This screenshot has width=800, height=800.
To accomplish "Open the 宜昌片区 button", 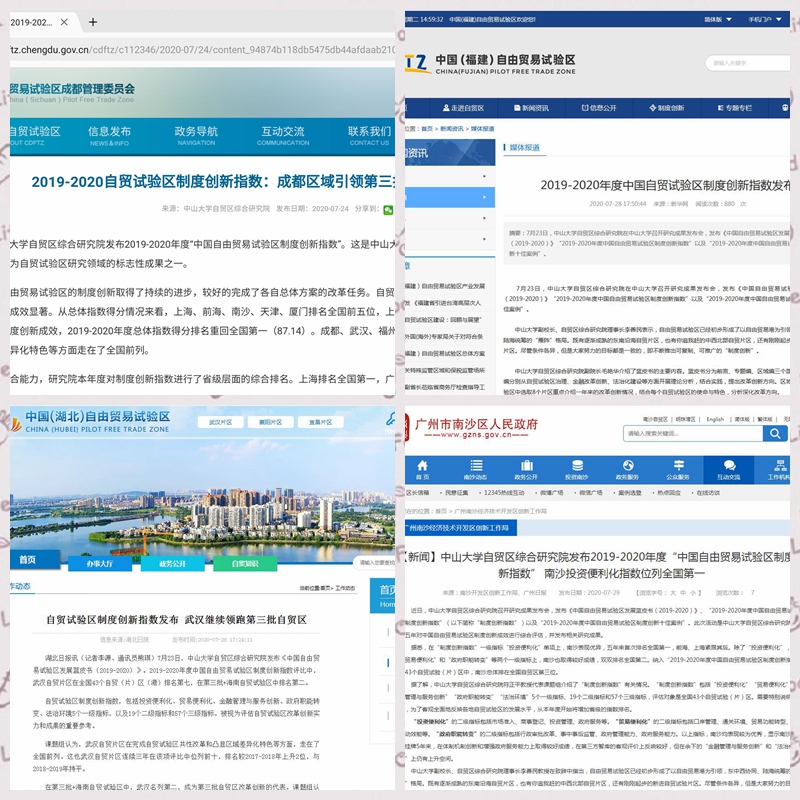I will tap(320, 422).
